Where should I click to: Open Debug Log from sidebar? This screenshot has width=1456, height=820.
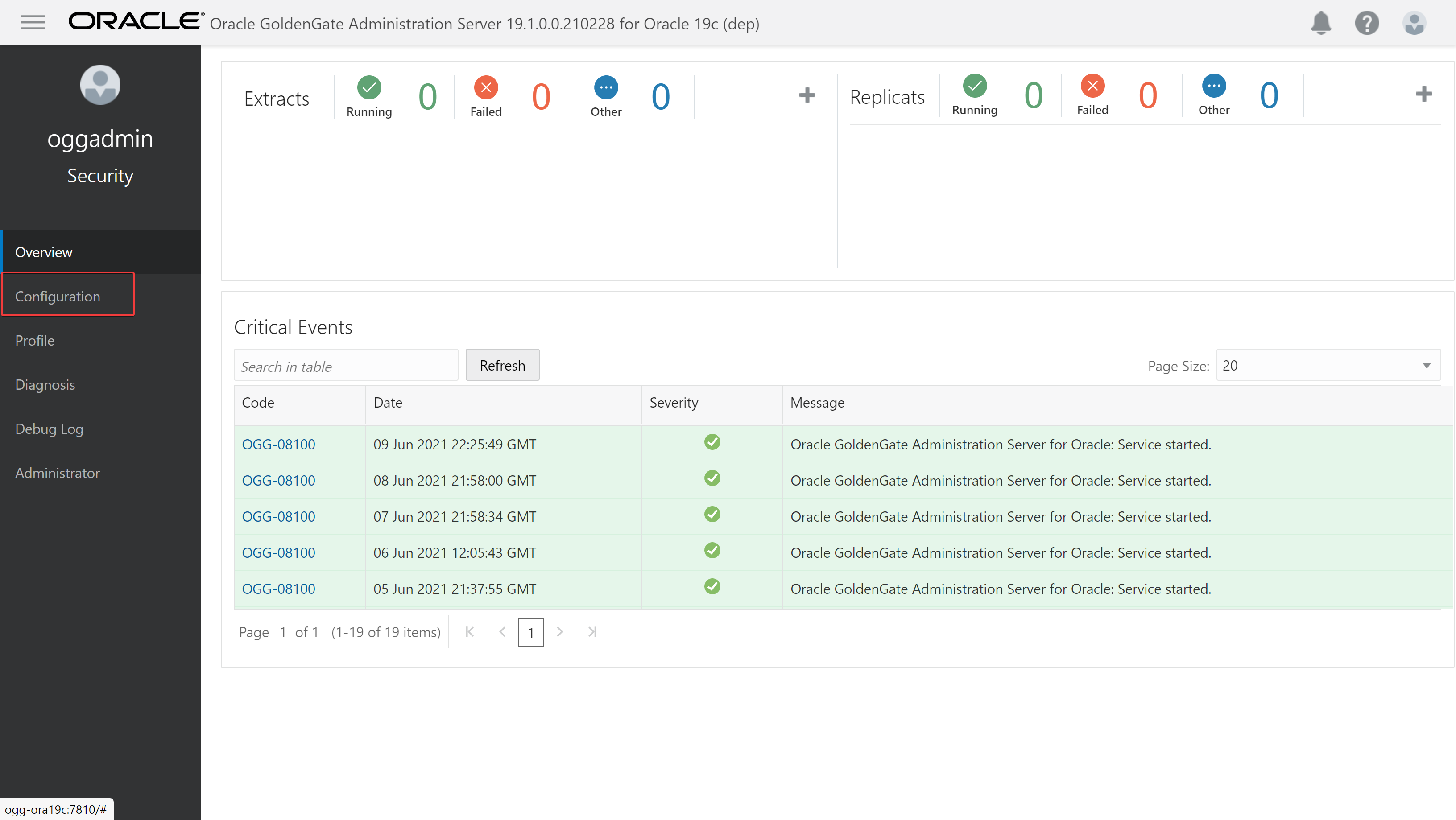pos(49,429)
